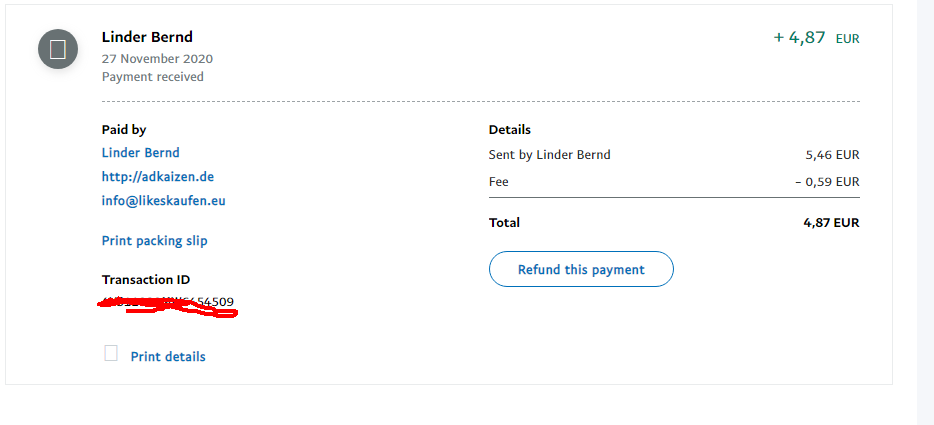
Task: Click the redacted Transaction ID number
Action: (x=168, y=302)
